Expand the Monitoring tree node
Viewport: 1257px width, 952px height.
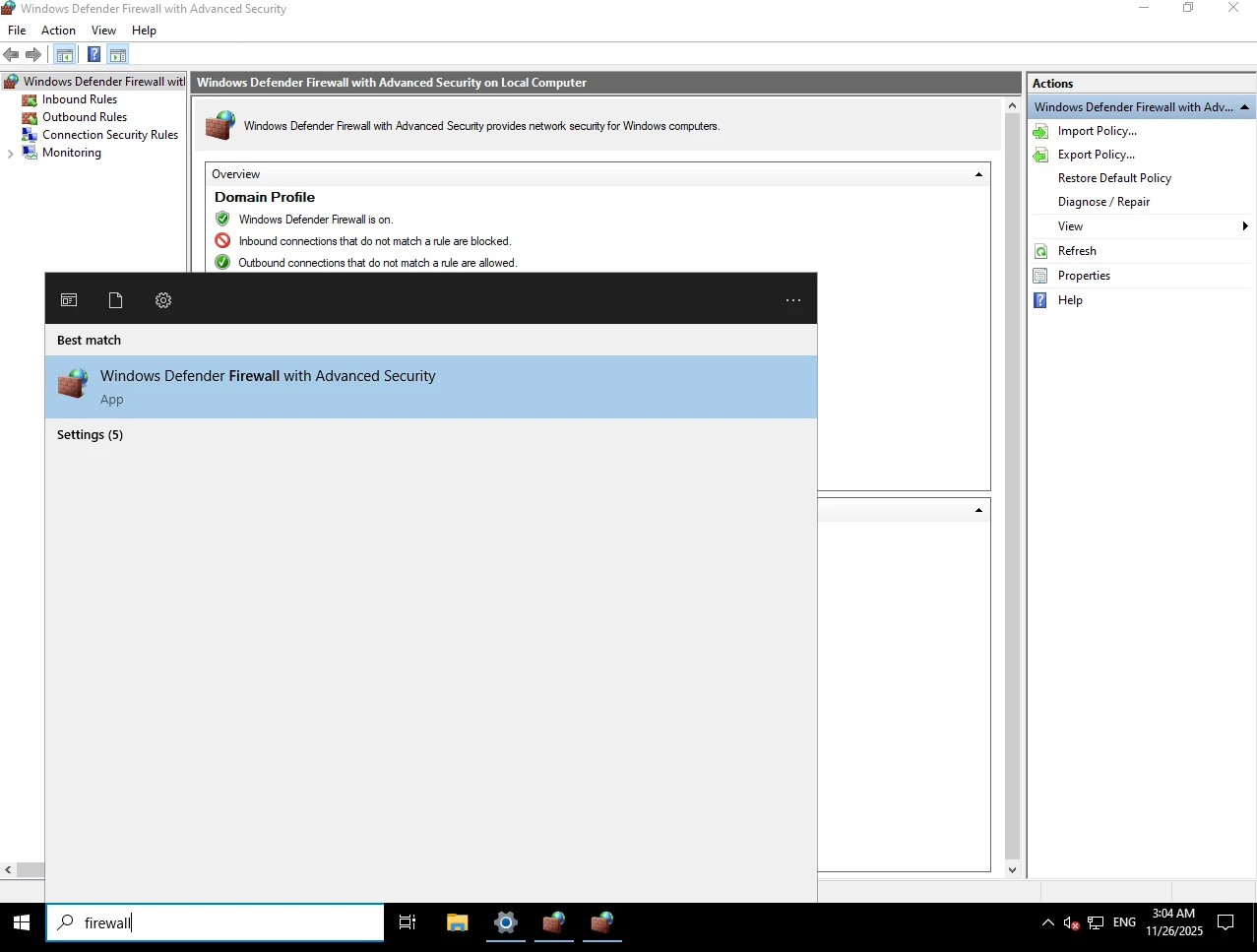11,154
